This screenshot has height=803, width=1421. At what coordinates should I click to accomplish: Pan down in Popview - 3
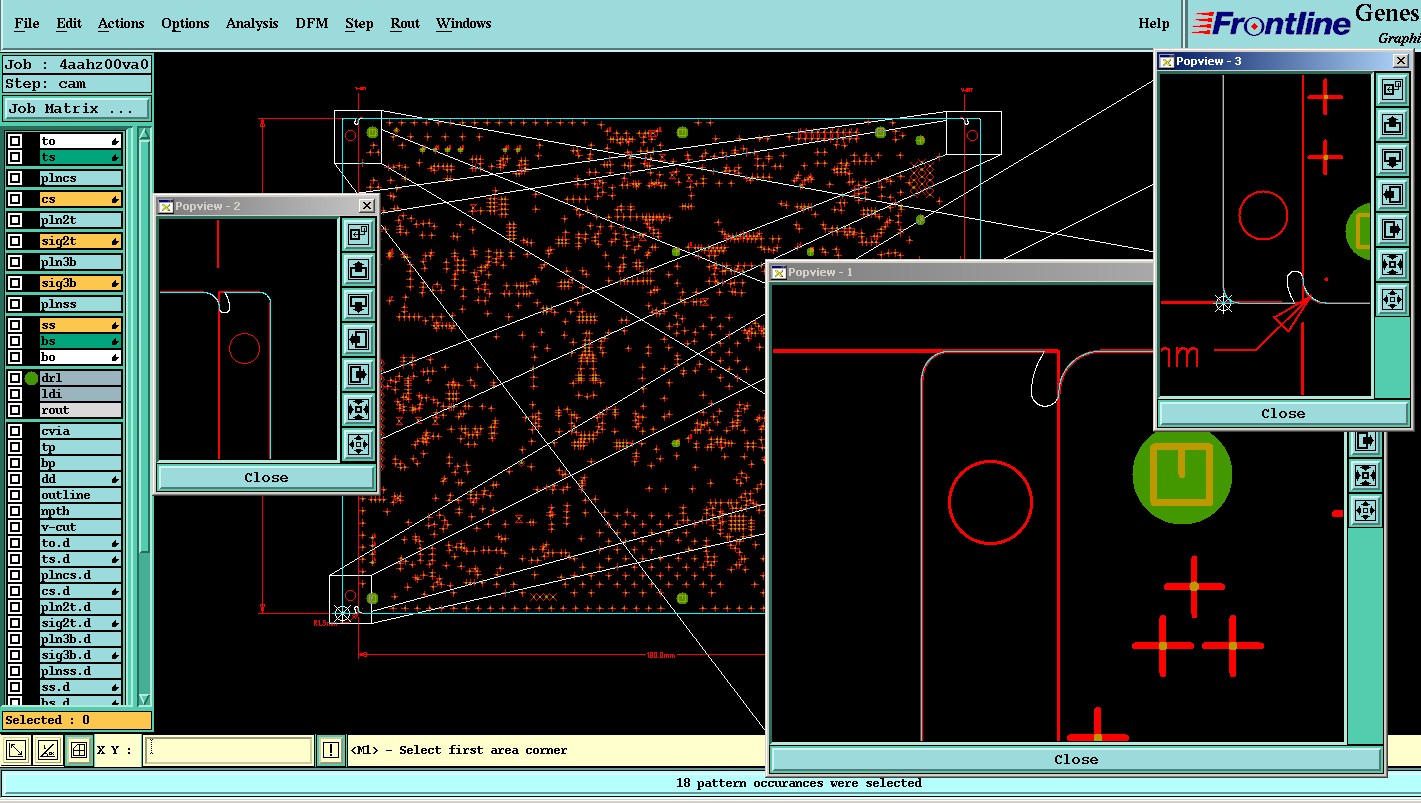tap(1392, 160)
